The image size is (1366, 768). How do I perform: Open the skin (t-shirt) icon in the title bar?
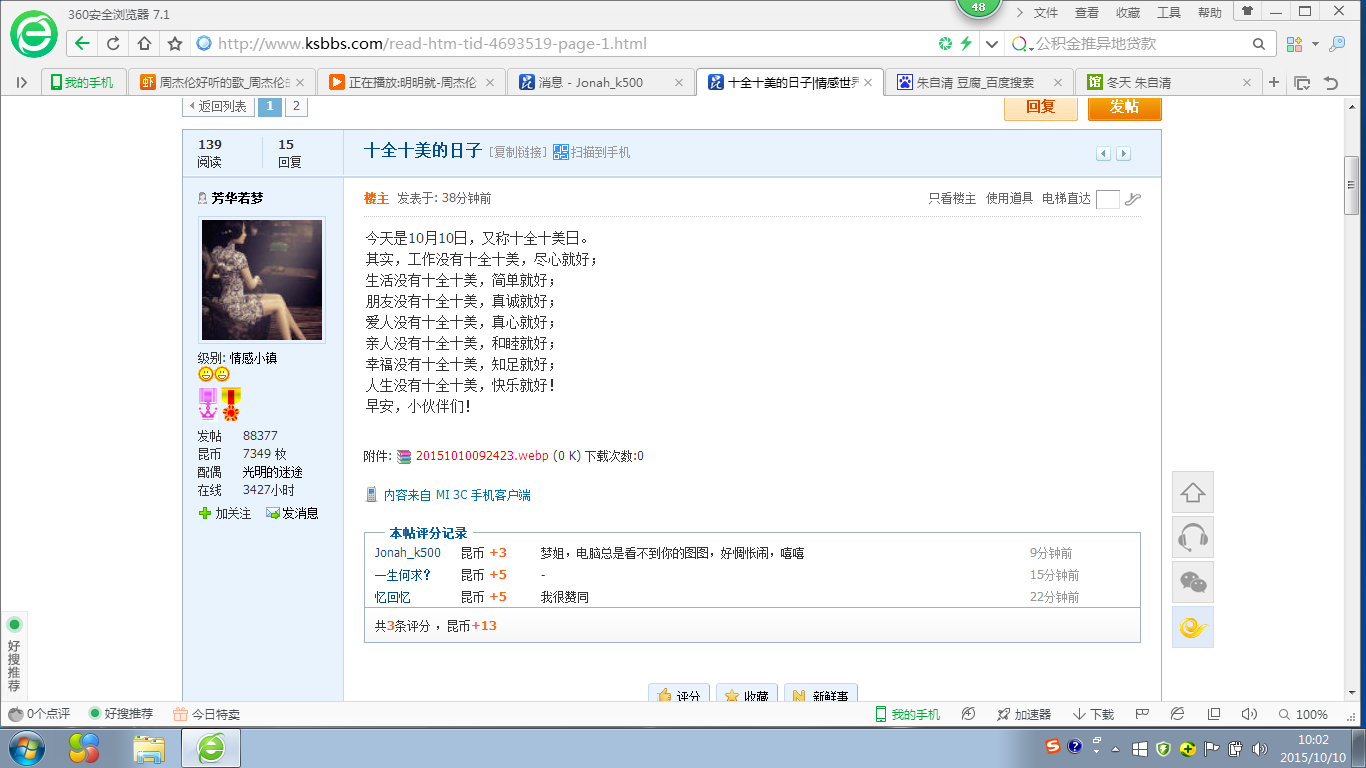[x=1247, y=11]
